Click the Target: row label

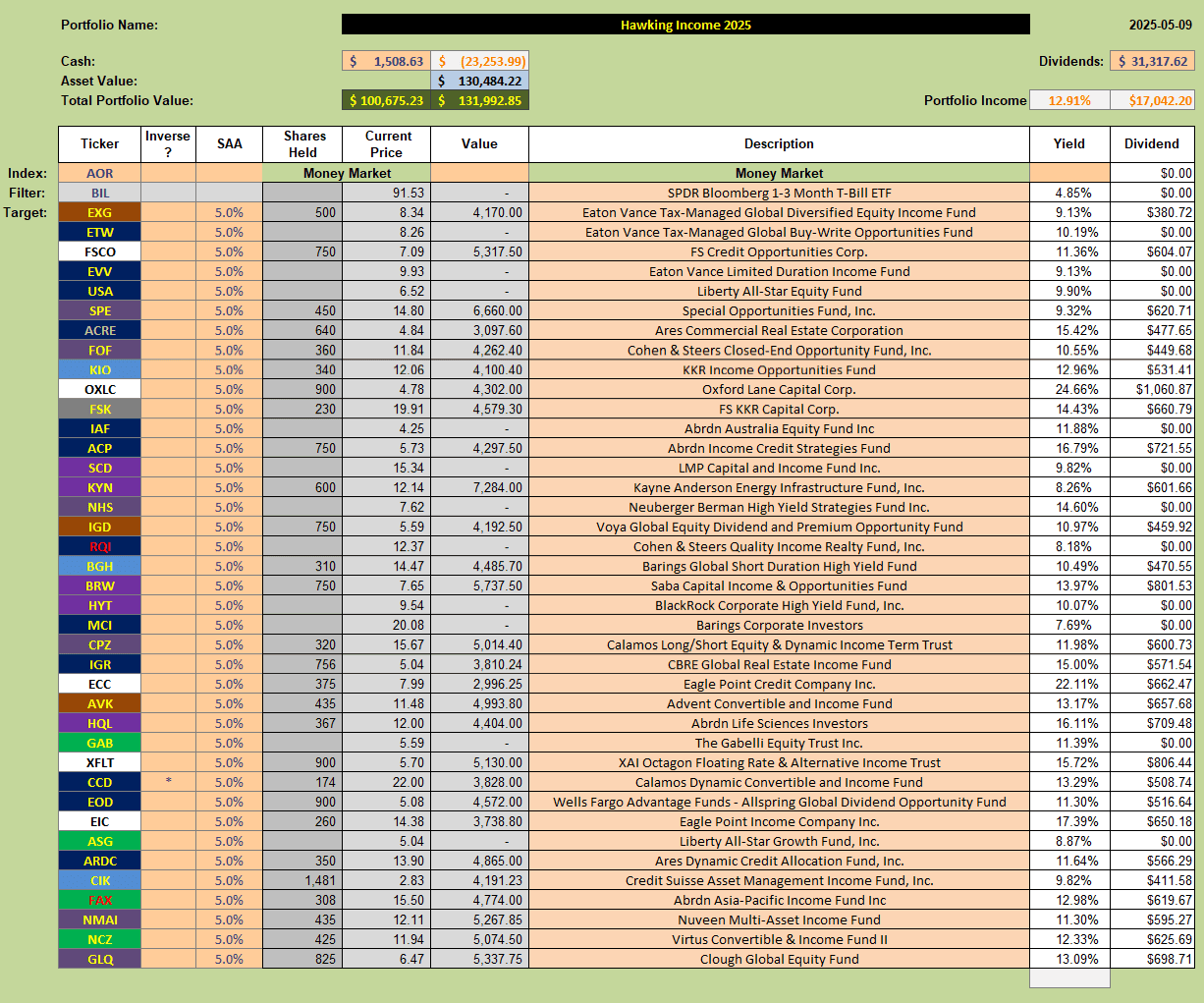(26, 212)
